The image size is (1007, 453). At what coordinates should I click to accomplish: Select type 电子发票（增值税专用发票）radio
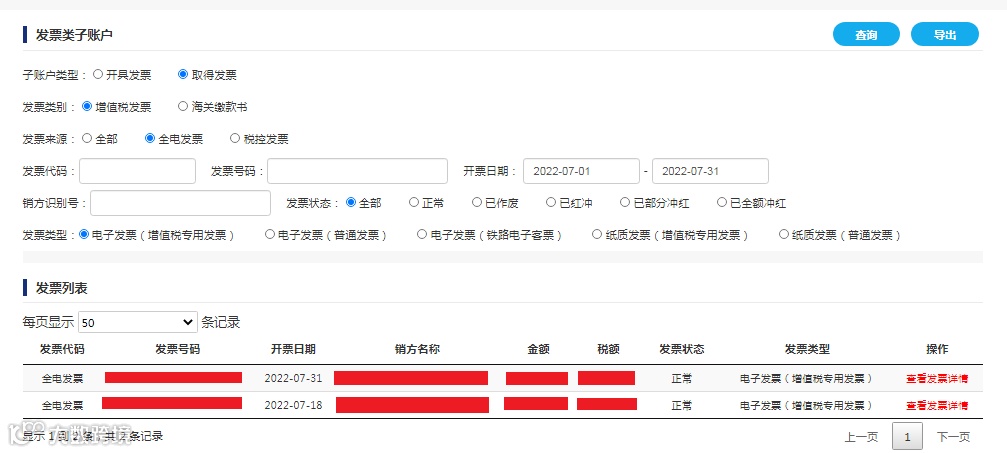click(x=83, y=235)
